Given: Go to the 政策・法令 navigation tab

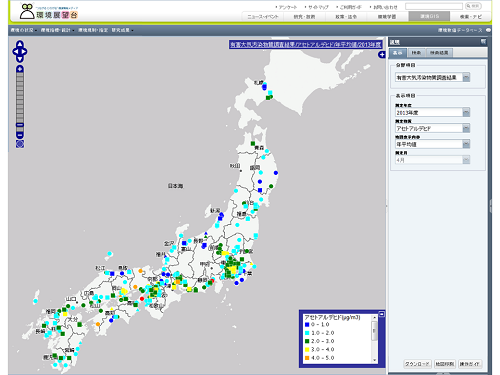Looking at the screenshot, I should click(x=346, y=16).
